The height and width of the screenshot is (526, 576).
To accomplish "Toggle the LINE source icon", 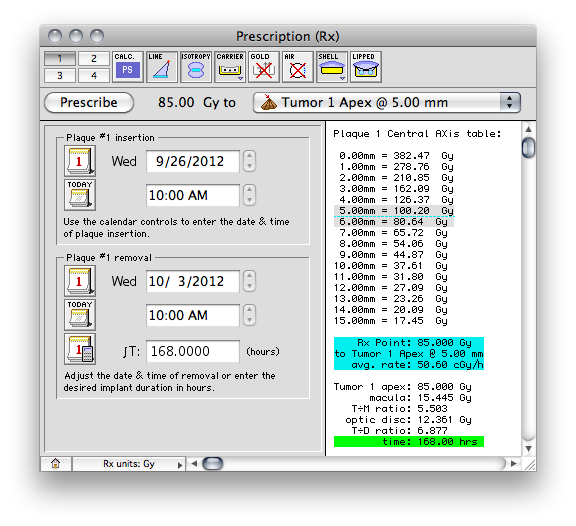I will pos(162,66).
